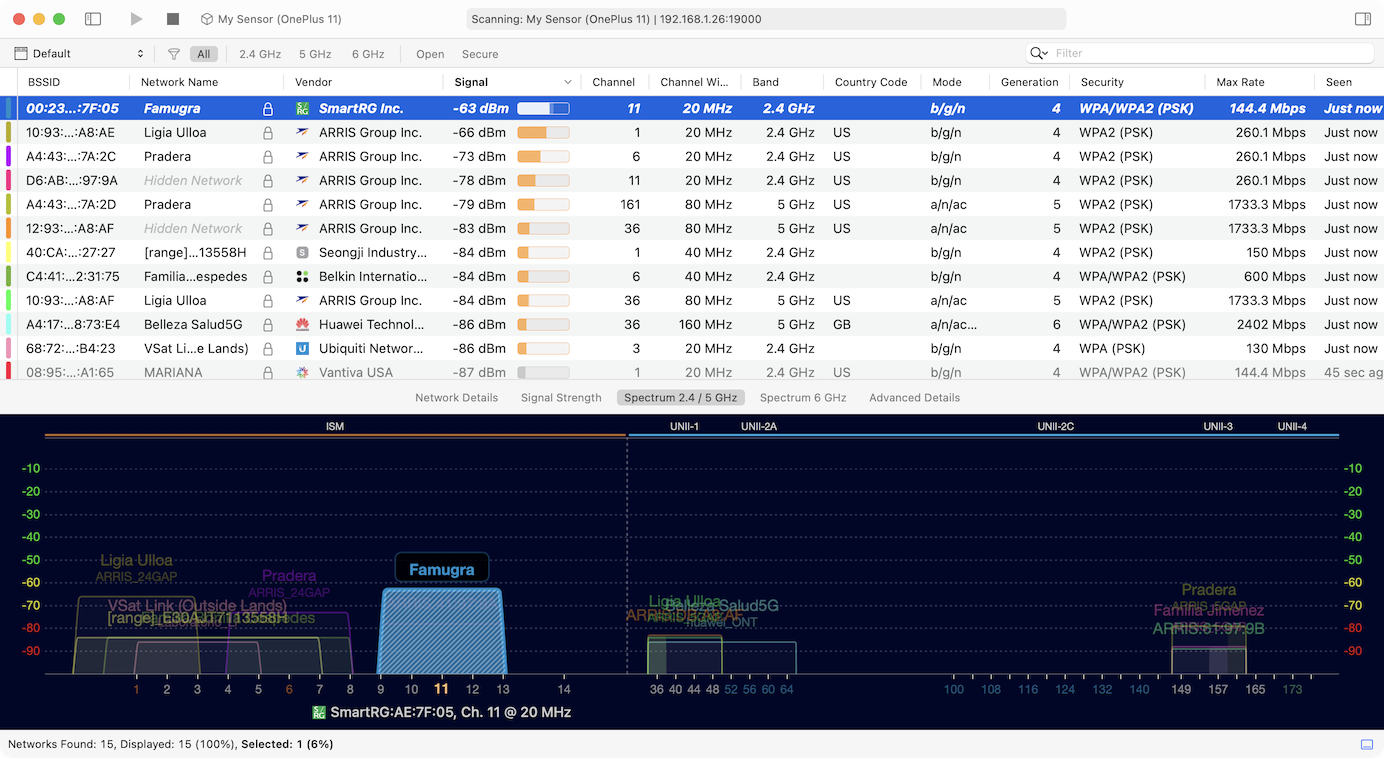This screenshot has height=758, width=1384.
Task: Click the scanning status address bar
Action: [766, 19]
